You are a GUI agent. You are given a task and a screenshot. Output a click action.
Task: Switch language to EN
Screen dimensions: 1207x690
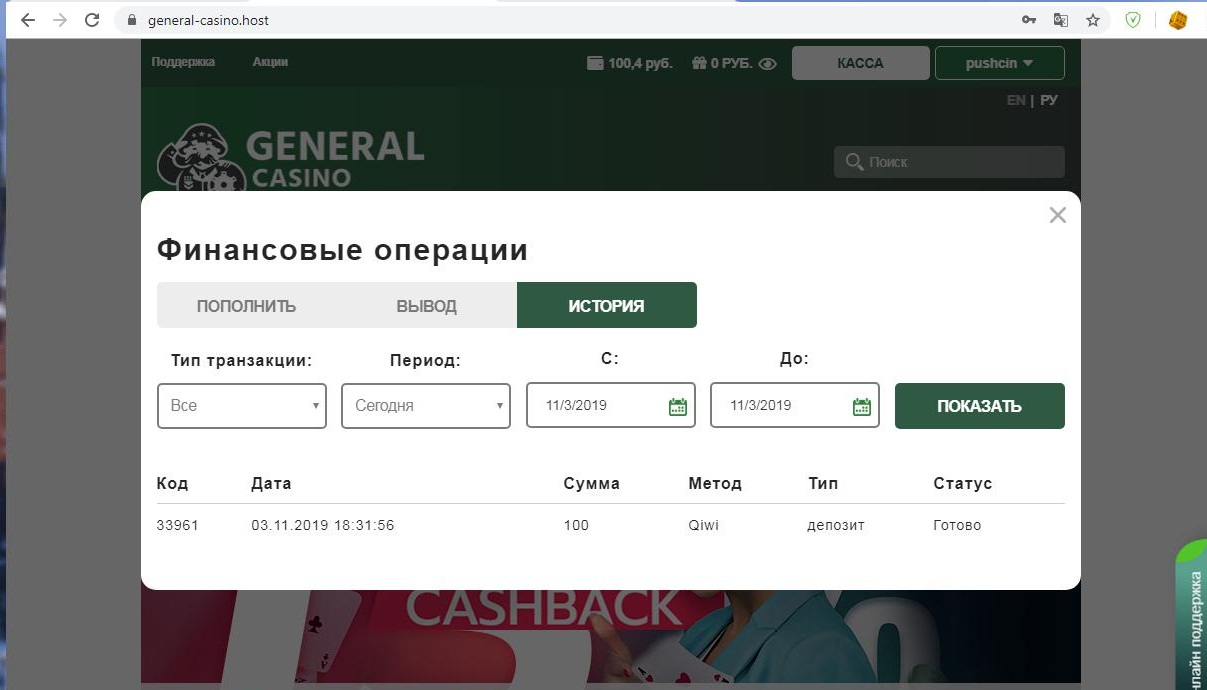point(1015,100)
